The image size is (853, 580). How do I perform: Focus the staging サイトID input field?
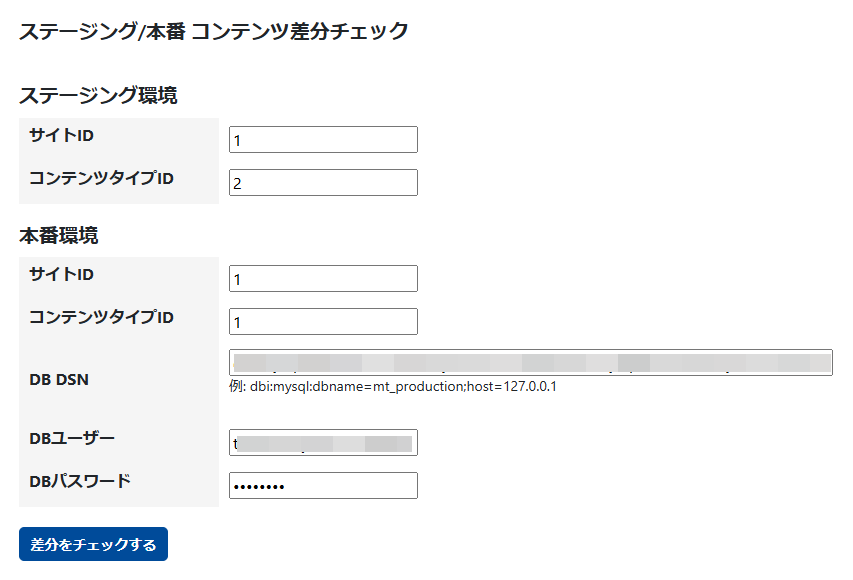[322, 140]
